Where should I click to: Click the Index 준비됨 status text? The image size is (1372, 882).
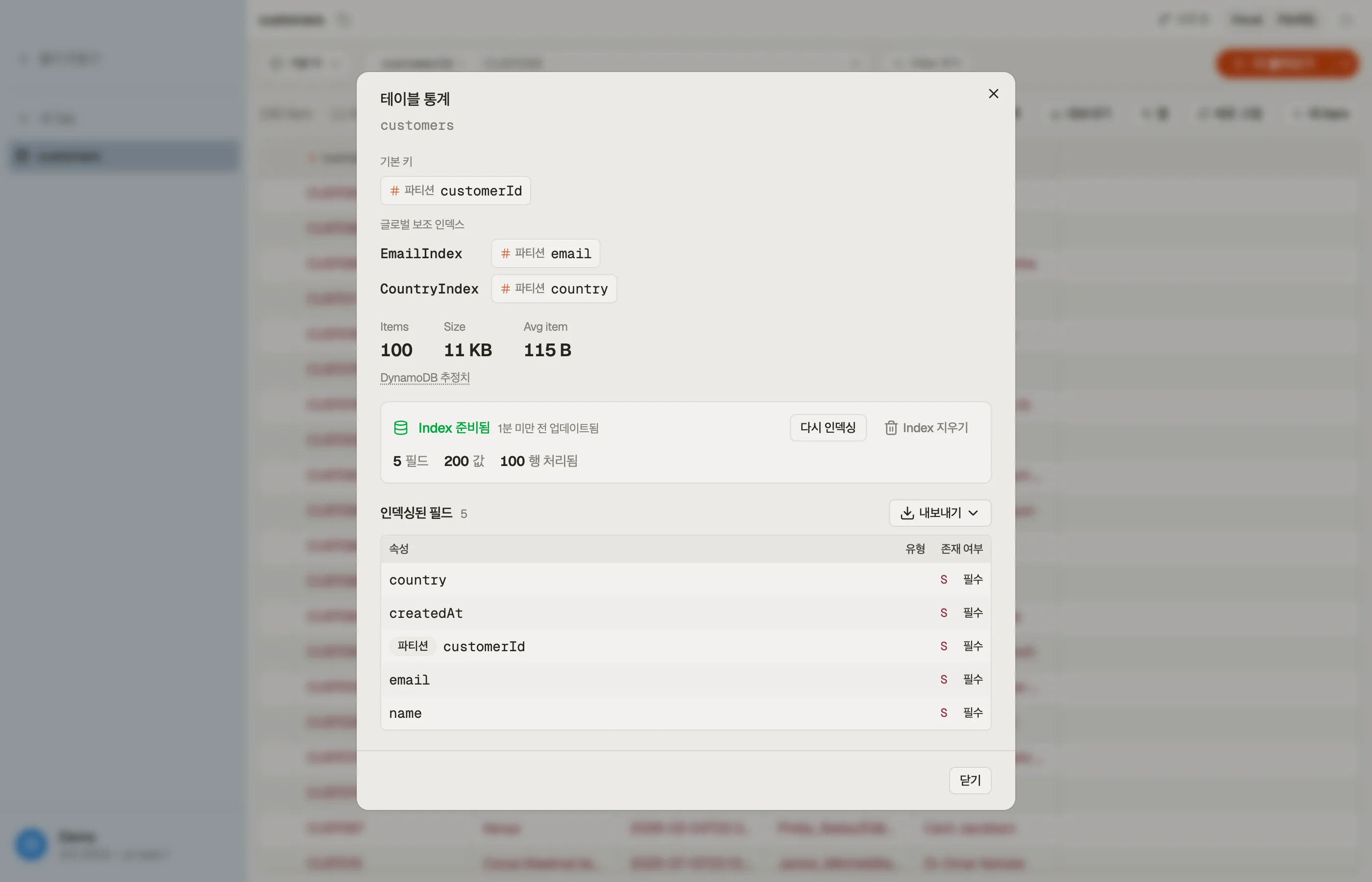[454, 428]
